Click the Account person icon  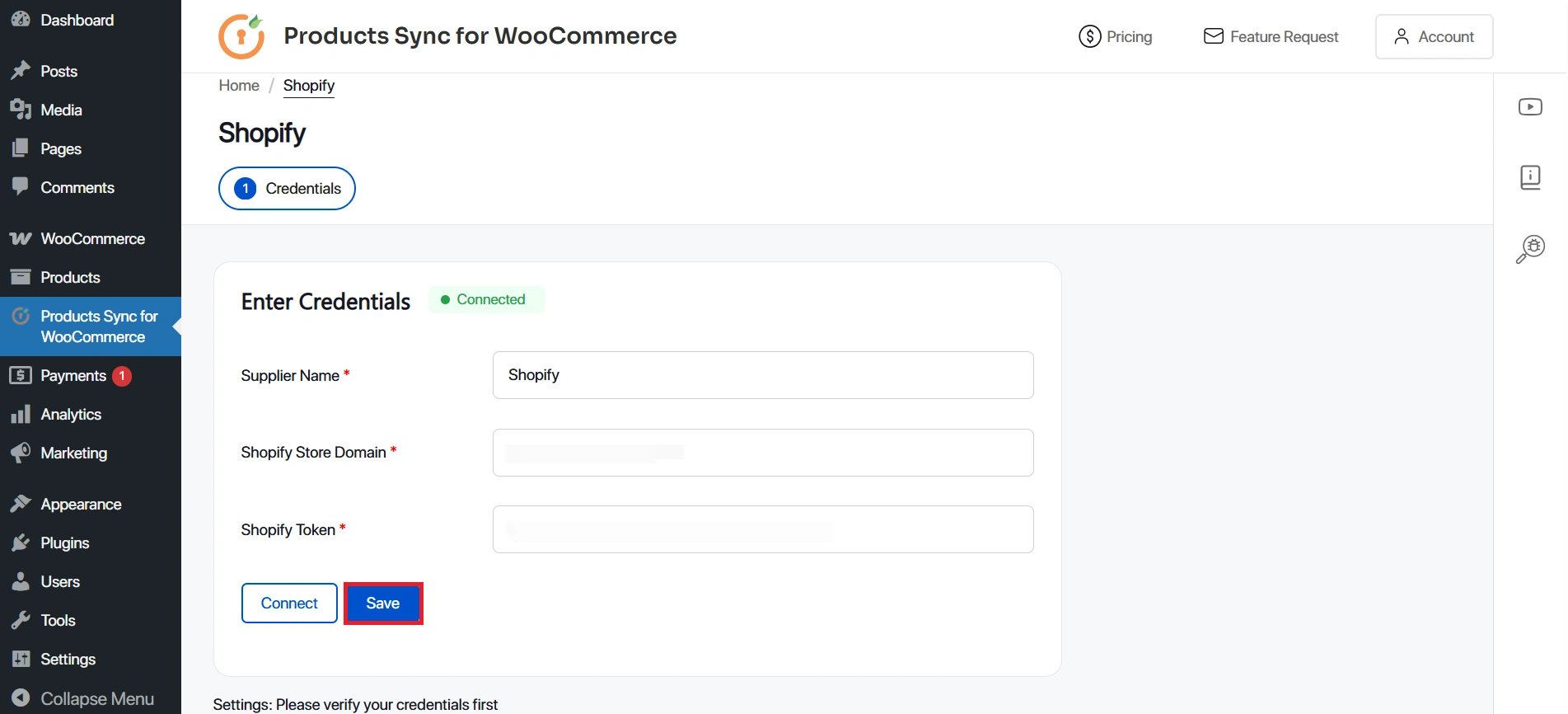coord(1401,36)
